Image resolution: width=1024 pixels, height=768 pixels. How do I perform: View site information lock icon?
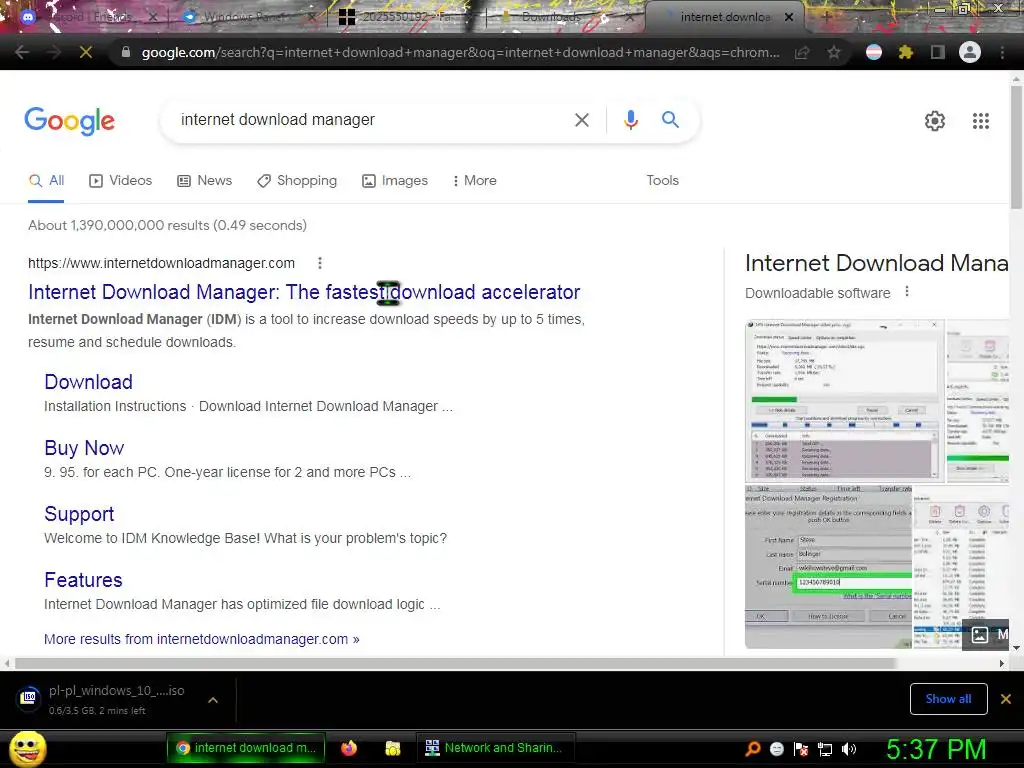click(126, 52)
